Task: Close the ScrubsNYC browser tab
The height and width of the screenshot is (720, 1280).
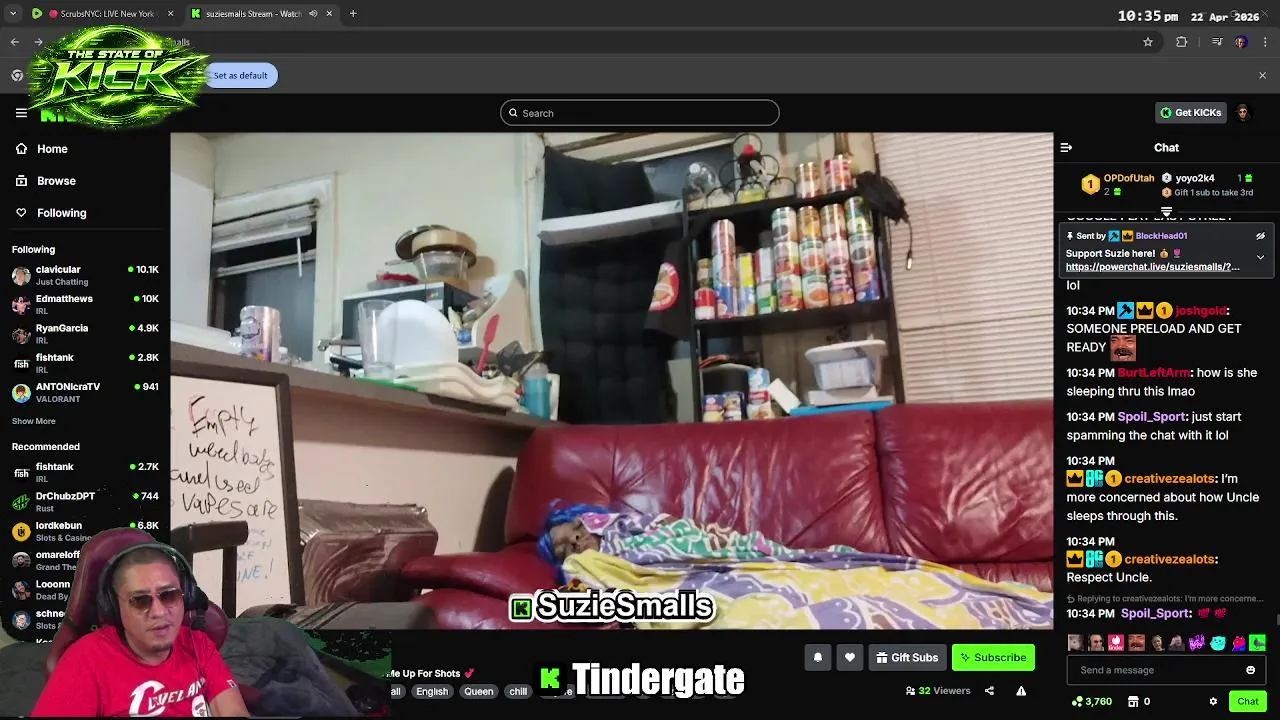Action: [171, 14]
